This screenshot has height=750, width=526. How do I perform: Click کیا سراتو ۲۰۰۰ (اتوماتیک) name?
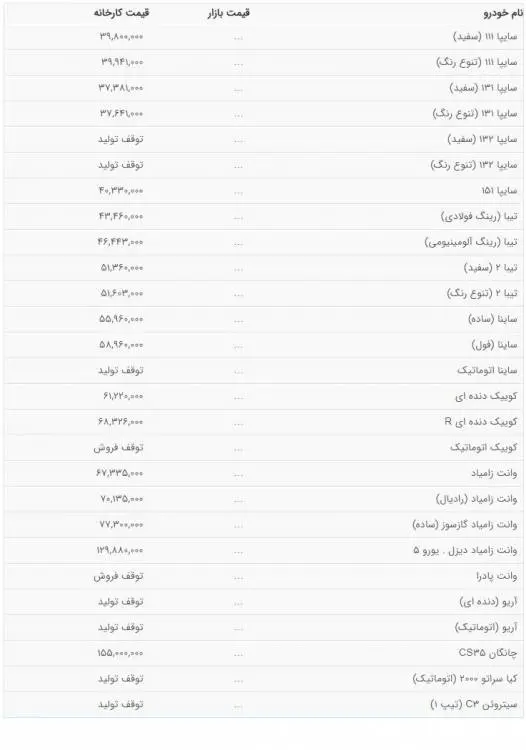tap(465, 679)
